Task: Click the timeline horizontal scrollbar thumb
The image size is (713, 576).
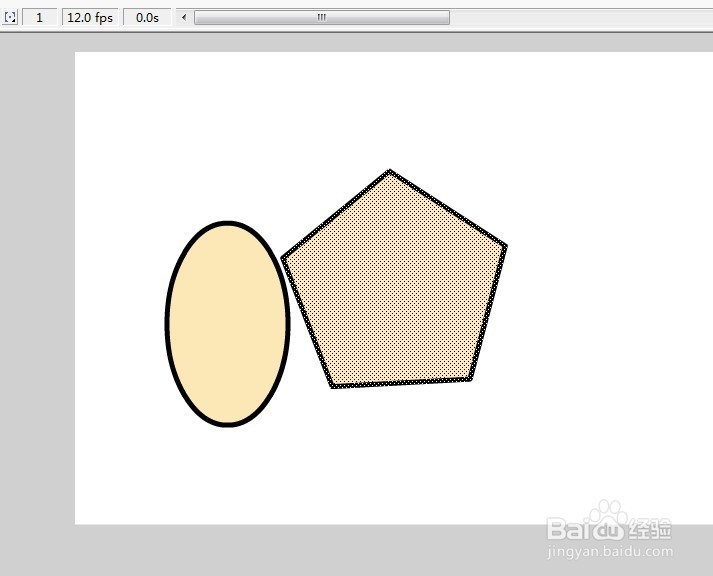Action: pos(322,18)
